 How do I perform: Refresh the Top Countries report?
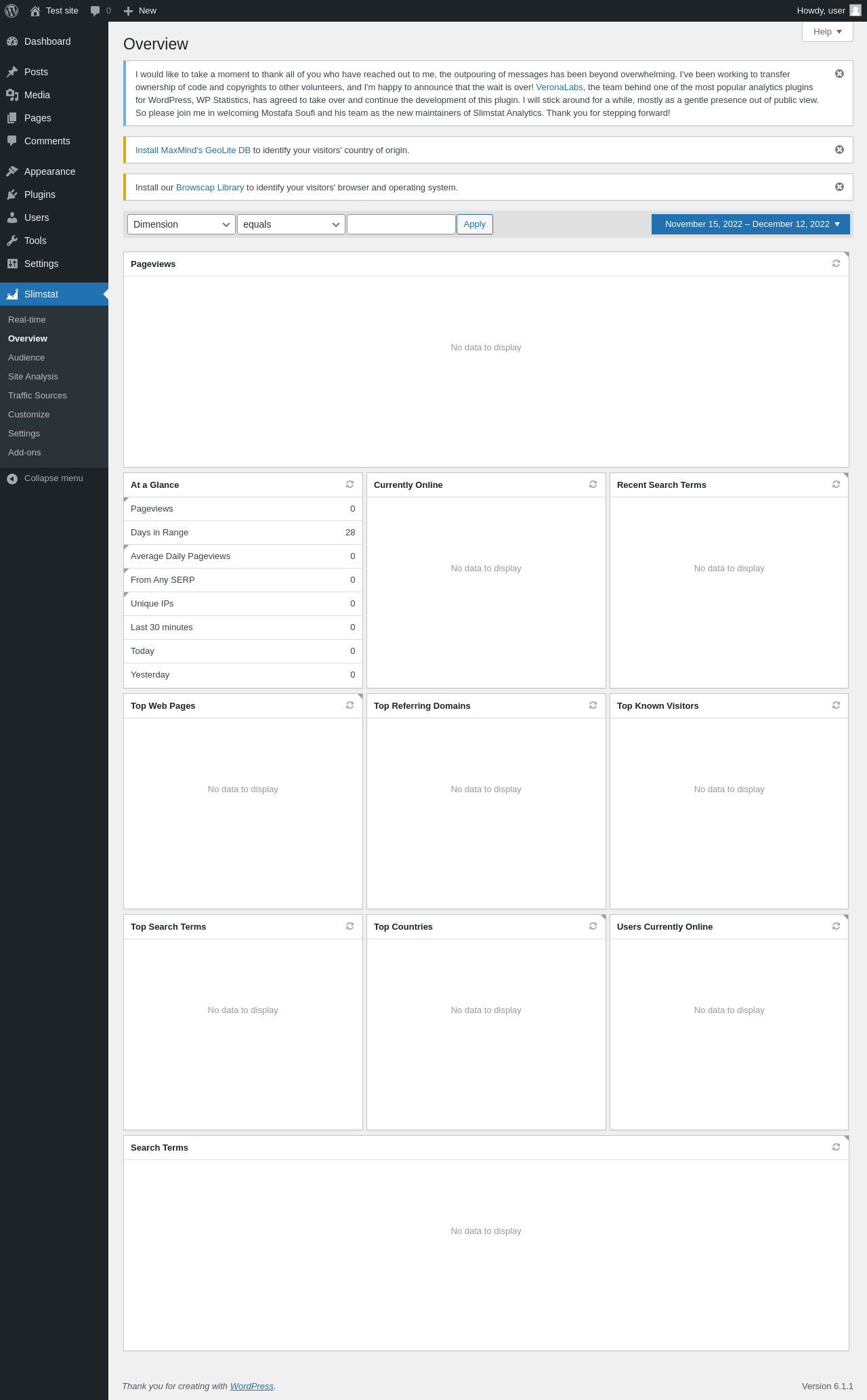[593, 926]
